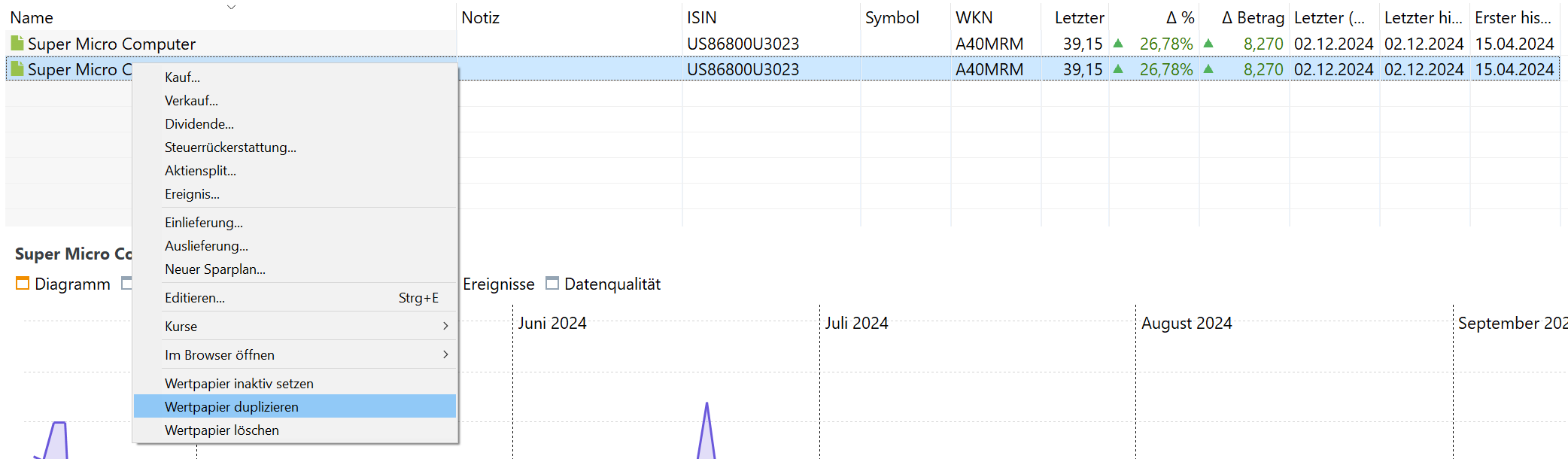The width and height of the screenshot is (1568, 459).
Task: Click price 39,15 in the first row
Action: point(1083,44)
